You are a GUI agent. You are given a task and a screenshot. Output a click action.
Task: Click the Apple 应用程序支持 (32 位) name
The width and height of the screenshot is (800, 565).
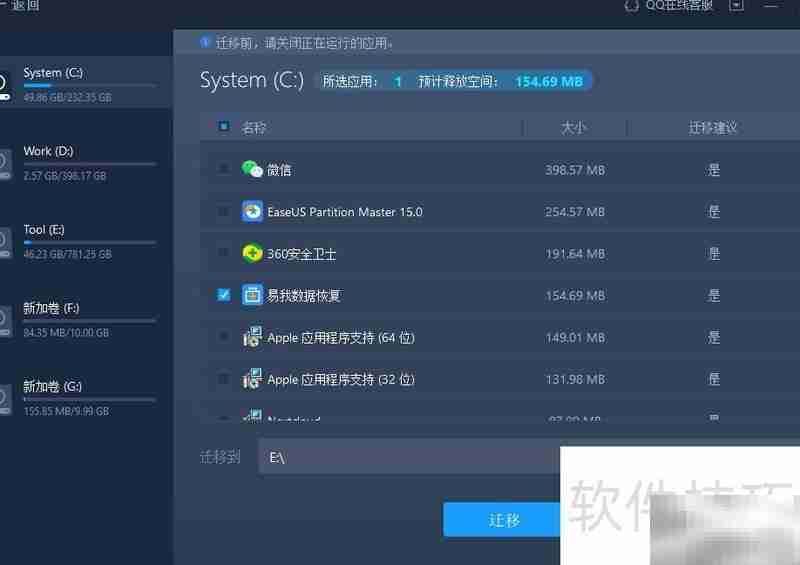click(341, 380)
